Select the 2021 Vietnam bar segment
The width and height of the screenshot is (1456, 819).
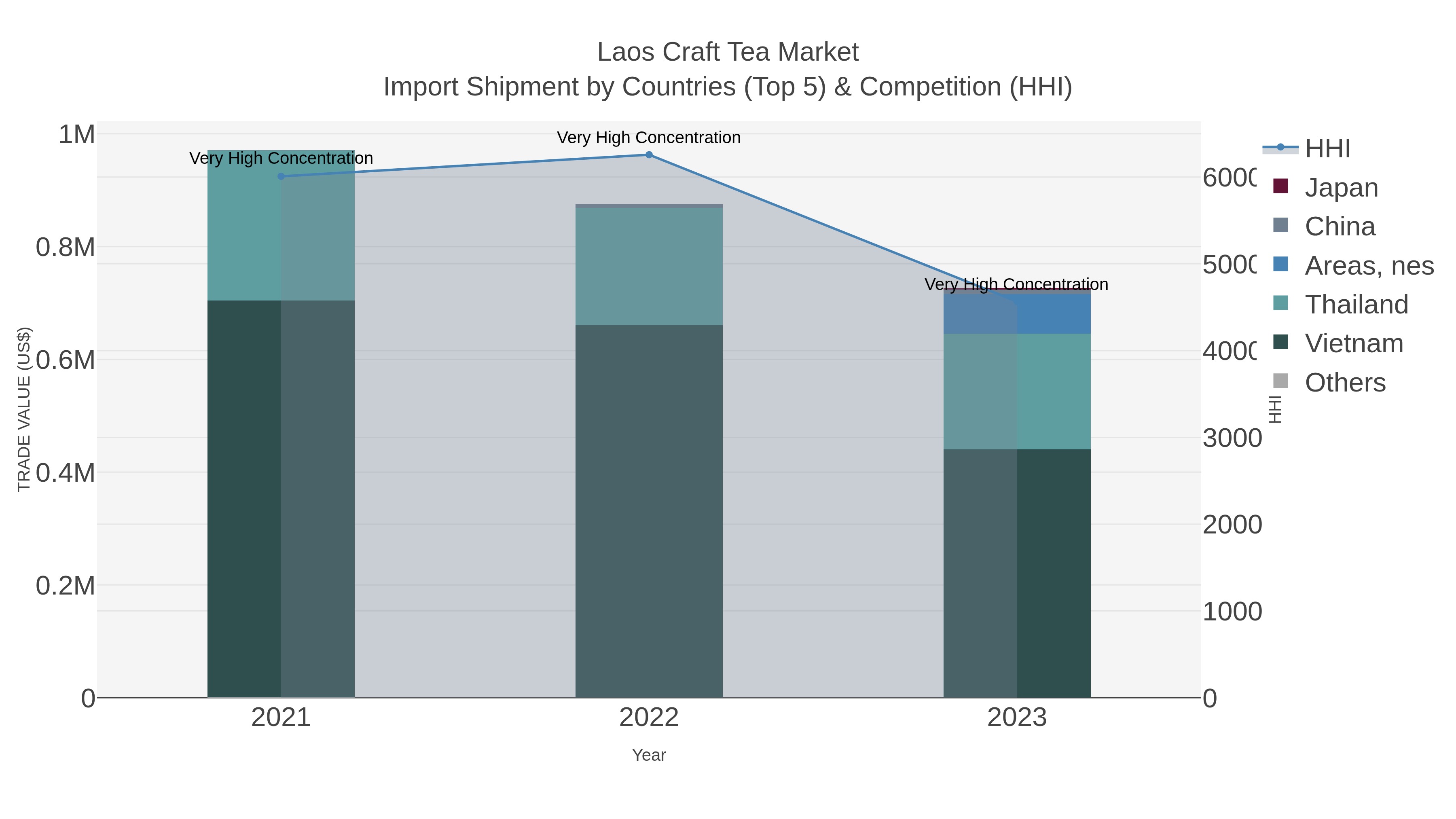coord(281,499)
